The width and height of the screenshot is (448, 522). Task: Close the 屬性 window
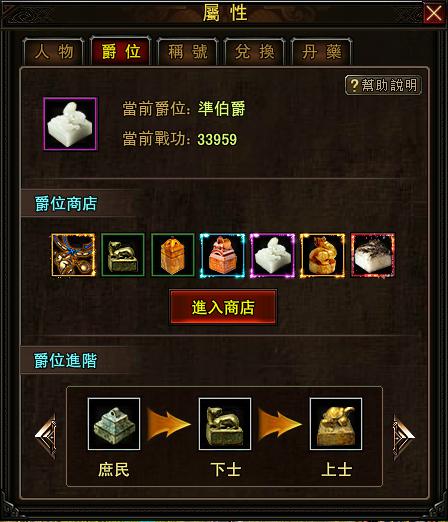[x=434, y=13]
